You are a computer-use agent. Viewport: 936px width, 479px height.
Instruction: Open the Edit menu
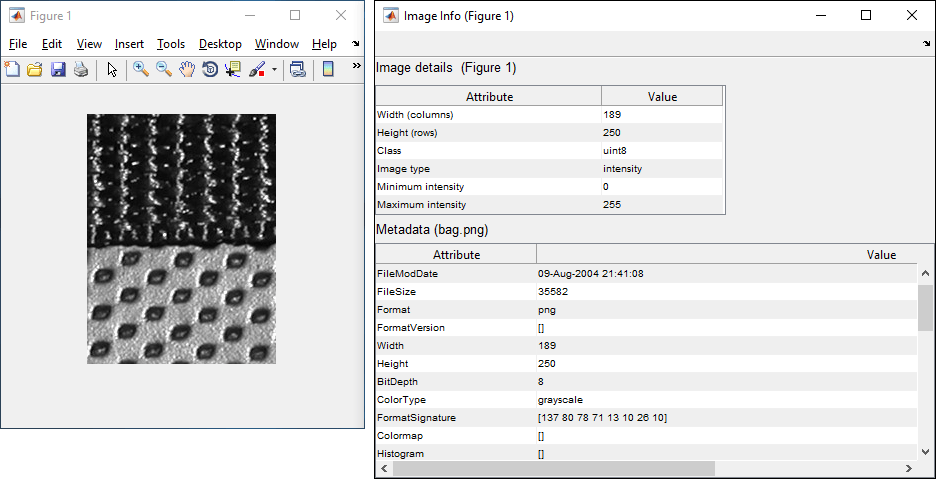[x=52, y=44]
